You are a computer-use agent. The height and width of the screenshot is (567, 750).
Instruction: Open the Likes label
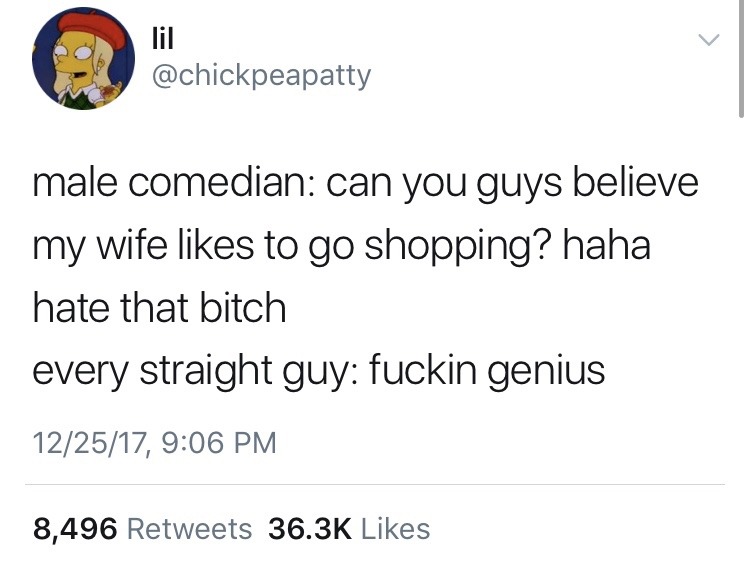396,529
